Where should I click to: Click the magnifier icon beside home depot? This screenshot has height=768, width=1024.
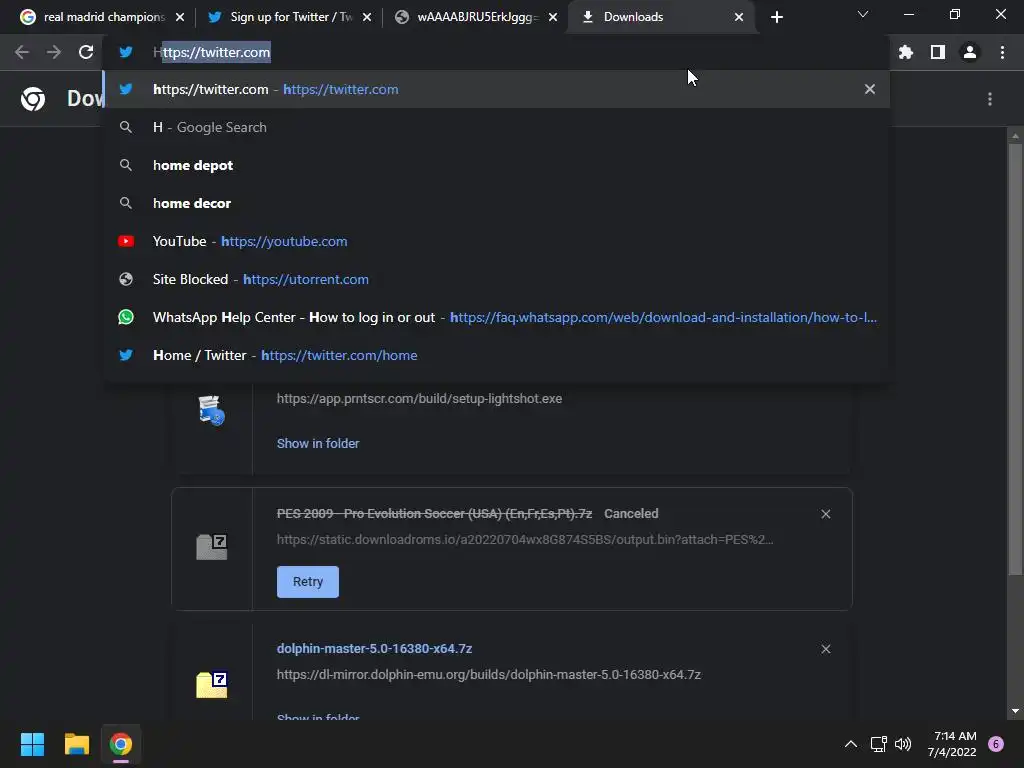(126, 165)
